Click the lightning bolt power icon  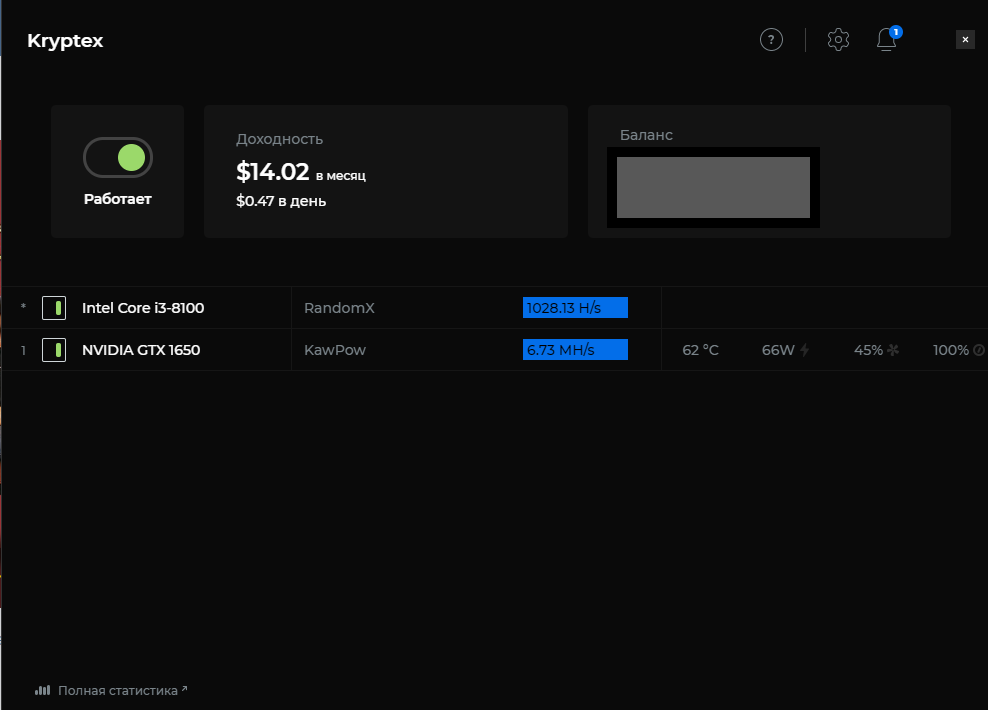(x=804, y=350)
